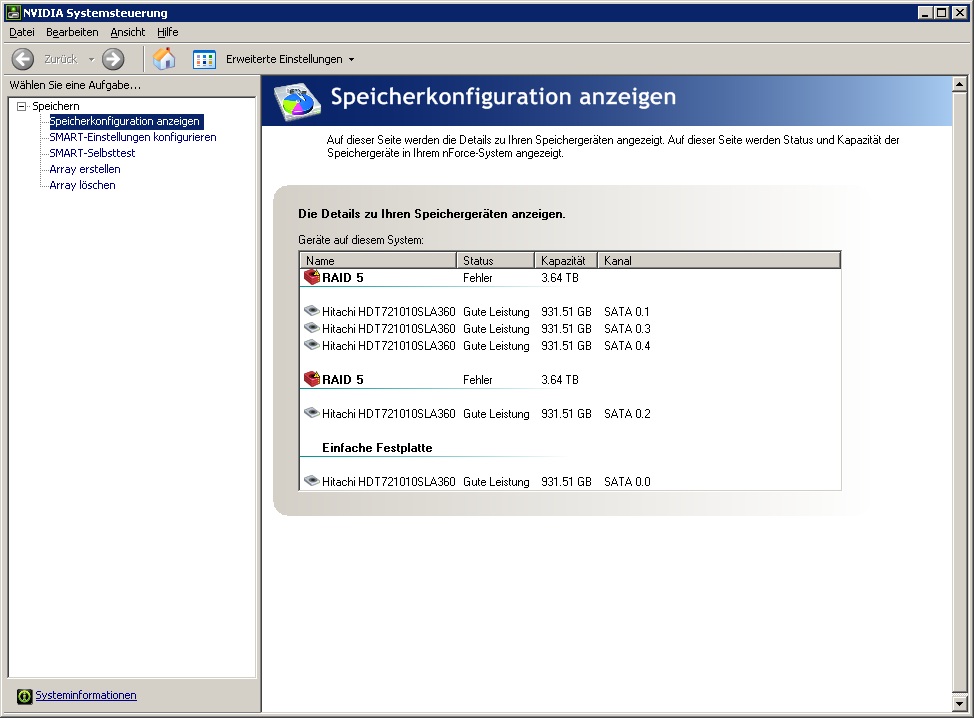Click the drive icon for SATA 0.1
The image size is (975, 718).
(312, 310)
